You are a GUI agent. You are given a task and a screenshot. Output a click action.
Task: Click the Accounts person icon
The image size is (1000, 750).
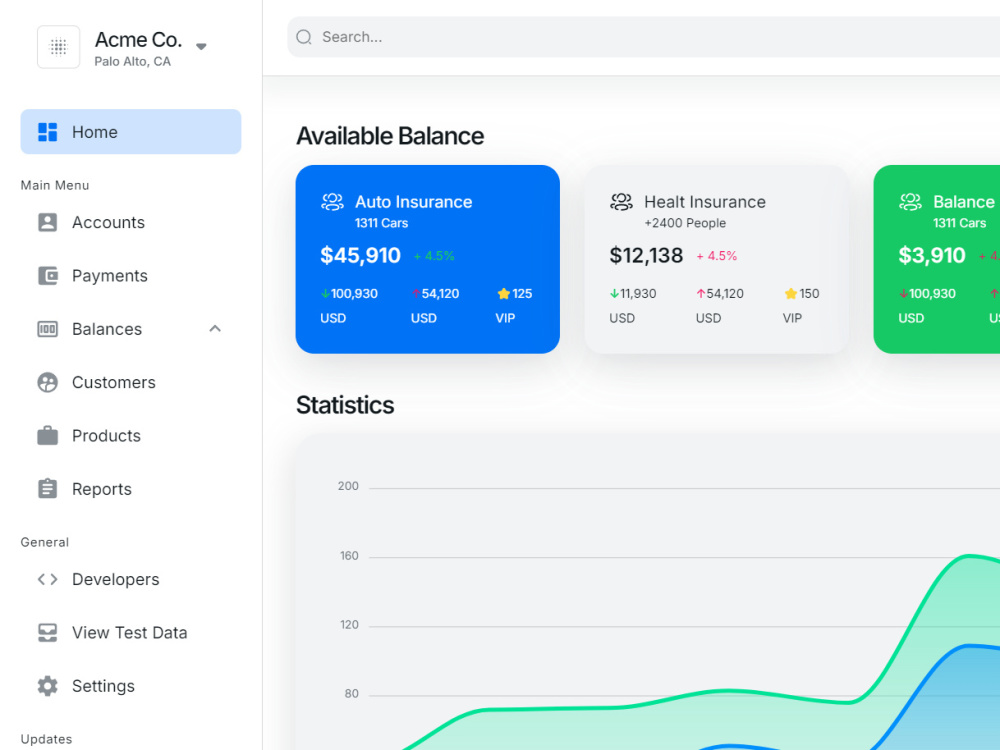(48, 223)
